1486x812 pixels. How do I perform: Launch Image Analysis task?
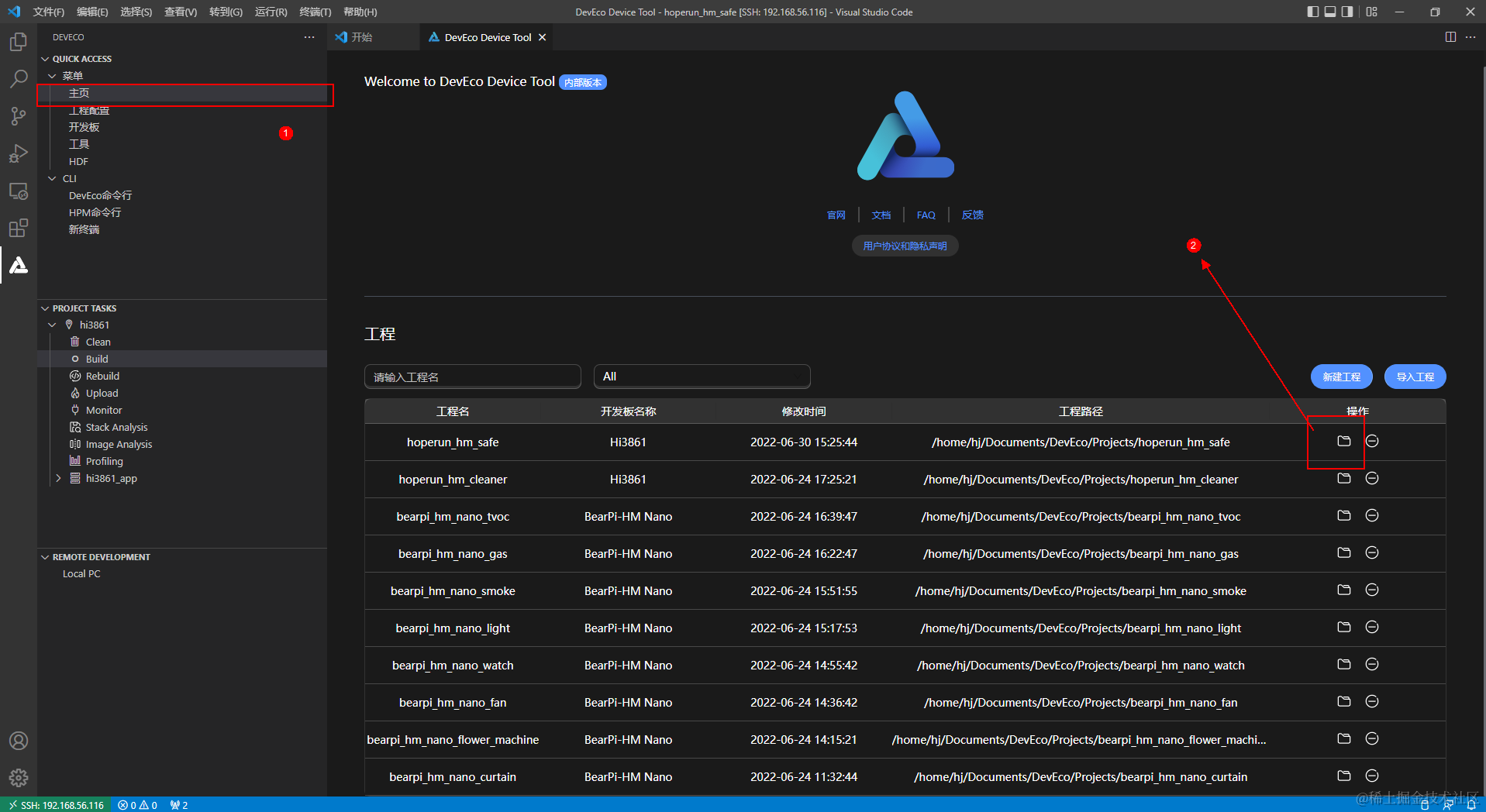click(x=119, y=445)
